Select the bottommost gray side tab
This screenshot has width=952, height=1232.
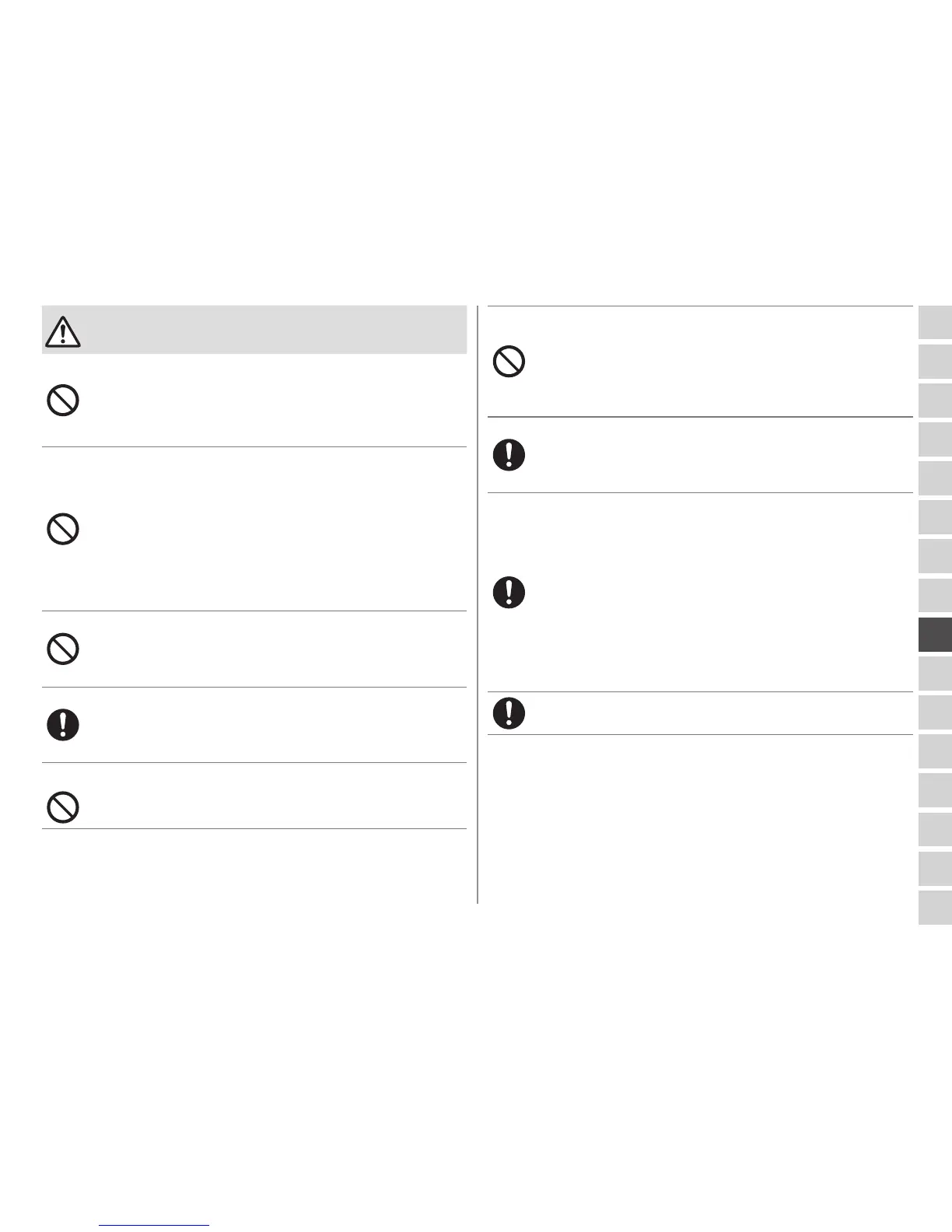pos(935,908)
